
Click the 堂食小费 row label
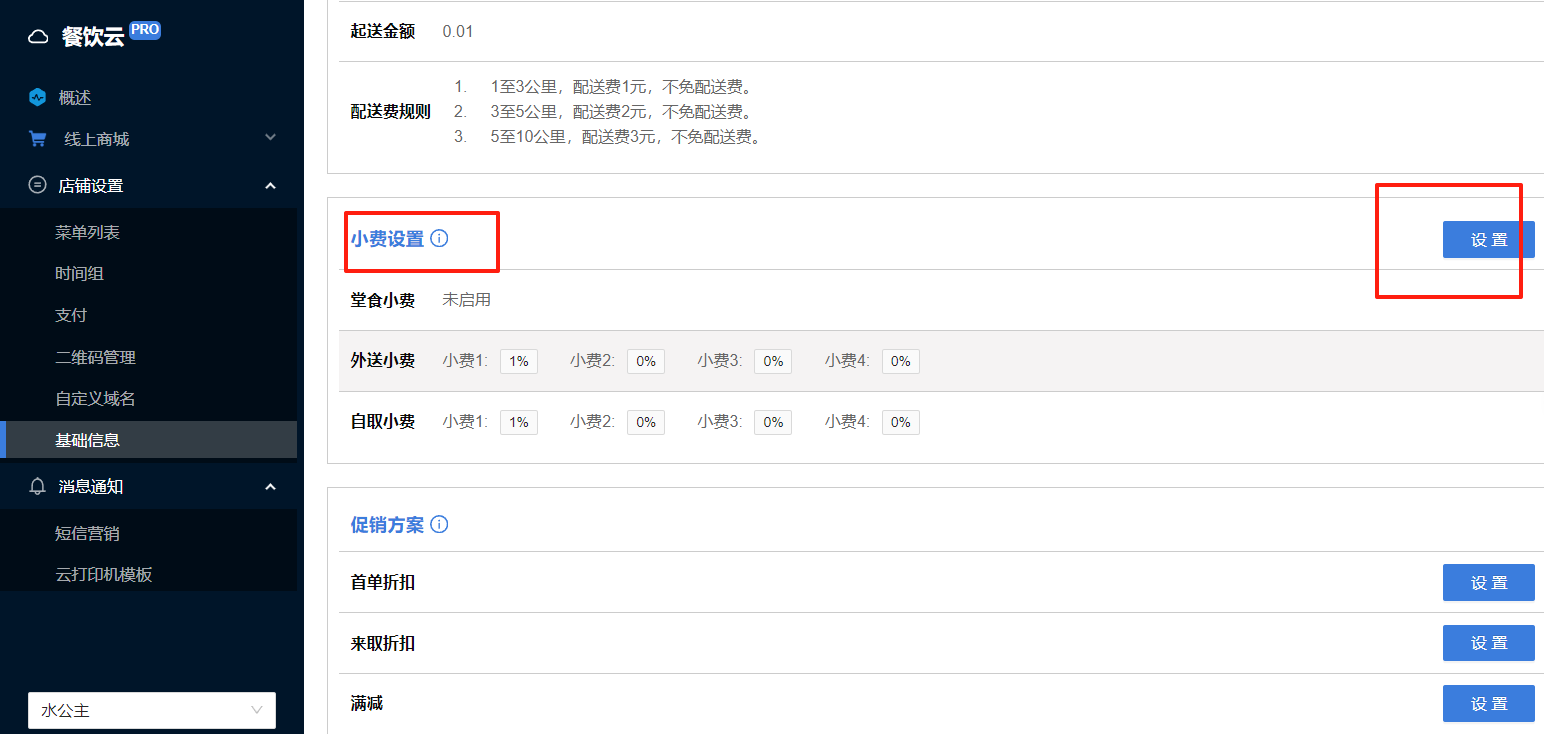tap(383, 300)
